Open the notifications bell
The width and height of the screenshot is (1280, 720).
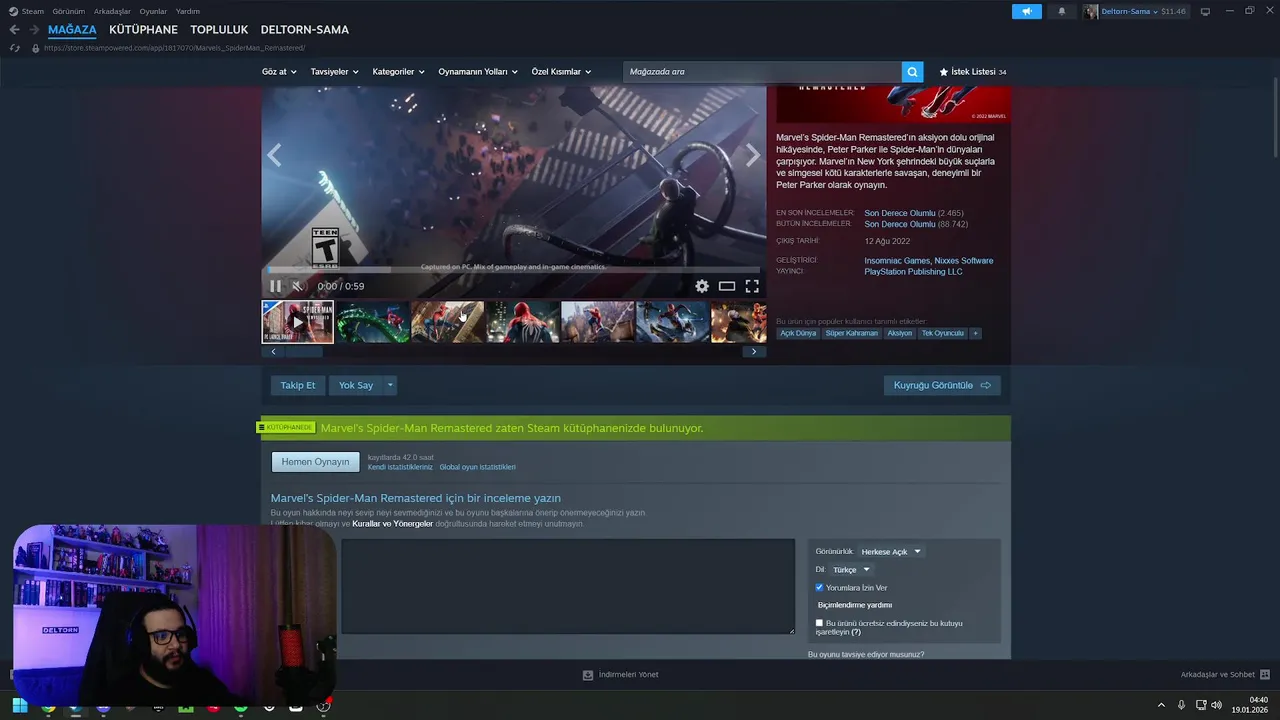coord(1061,11)
